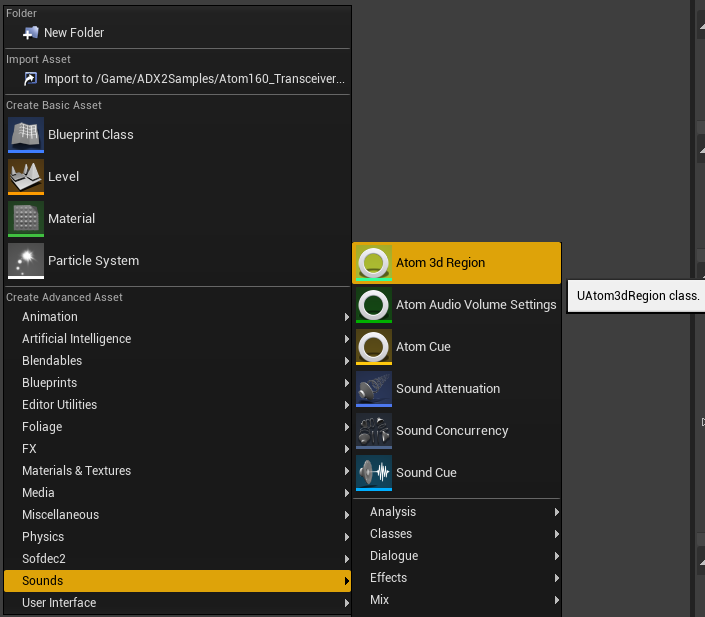
Task: Click the Dialogue submenu arrow
Action: (x=557, y=556)
